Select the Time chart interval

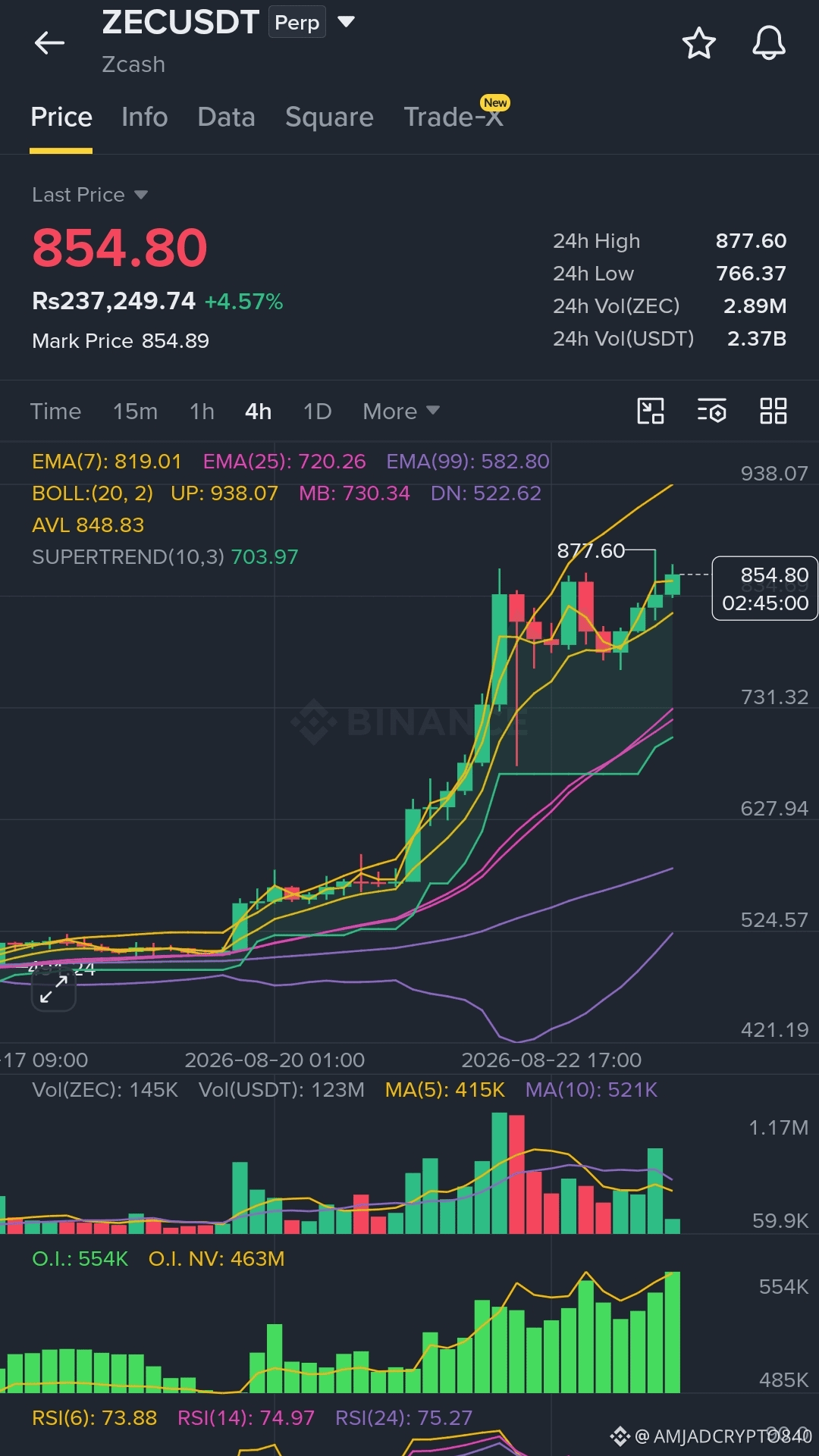(55, 411)
